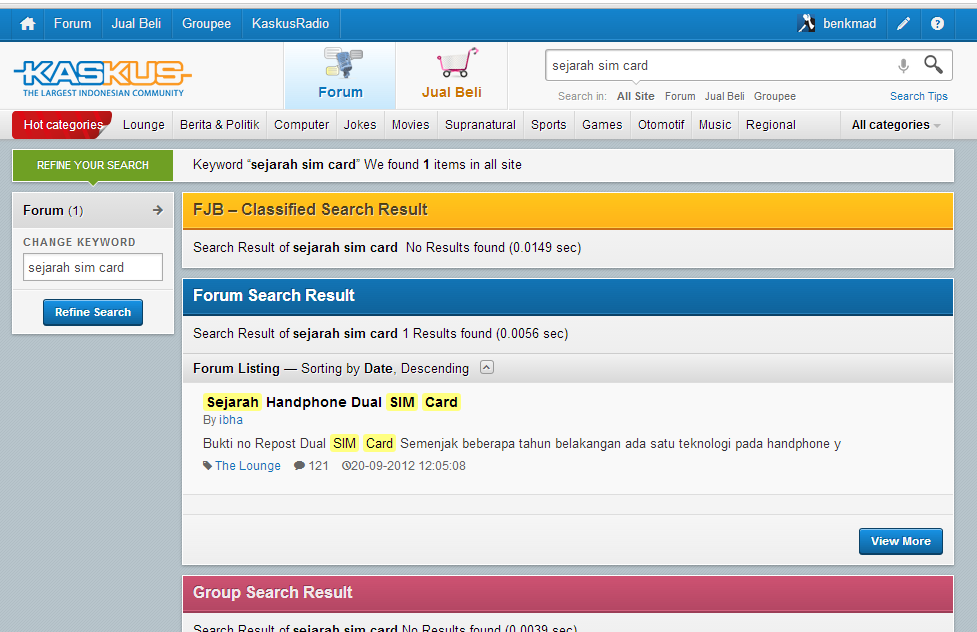Click the tag icon beside The Lounge

tap(207, 466)
